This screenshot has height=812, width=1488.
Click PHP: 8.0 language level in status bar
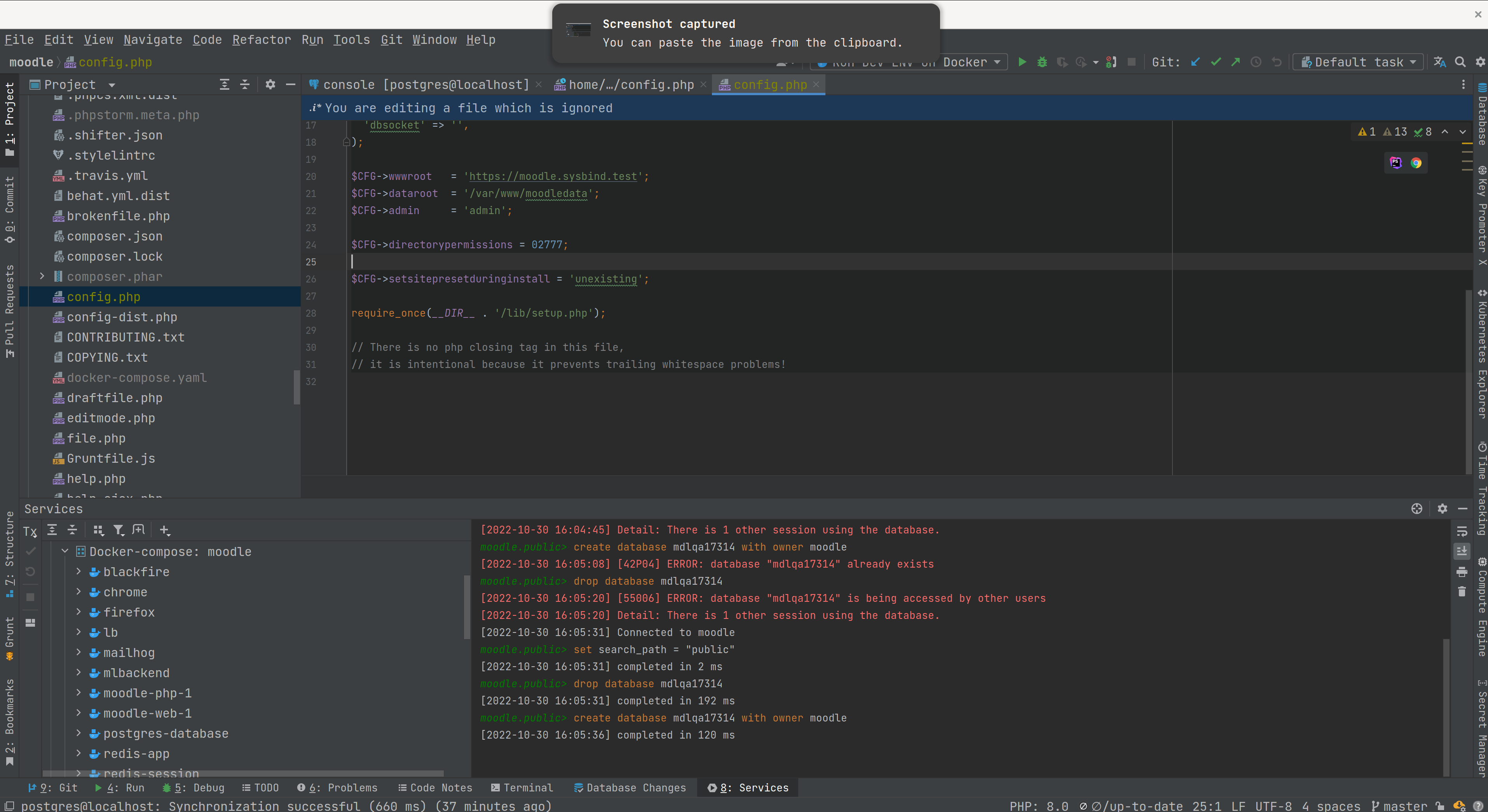(1039, 806)
